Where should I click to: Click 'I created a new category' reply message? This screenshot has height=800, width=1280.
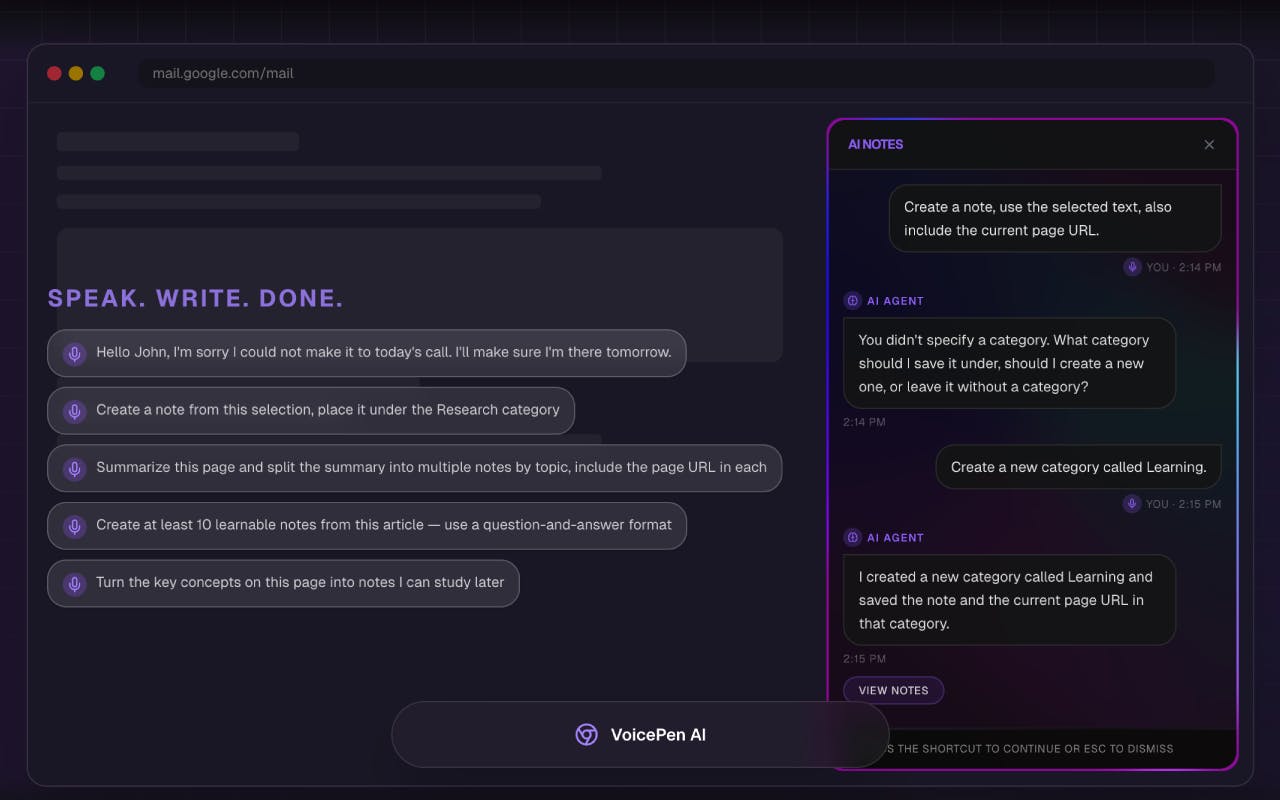1009,600
